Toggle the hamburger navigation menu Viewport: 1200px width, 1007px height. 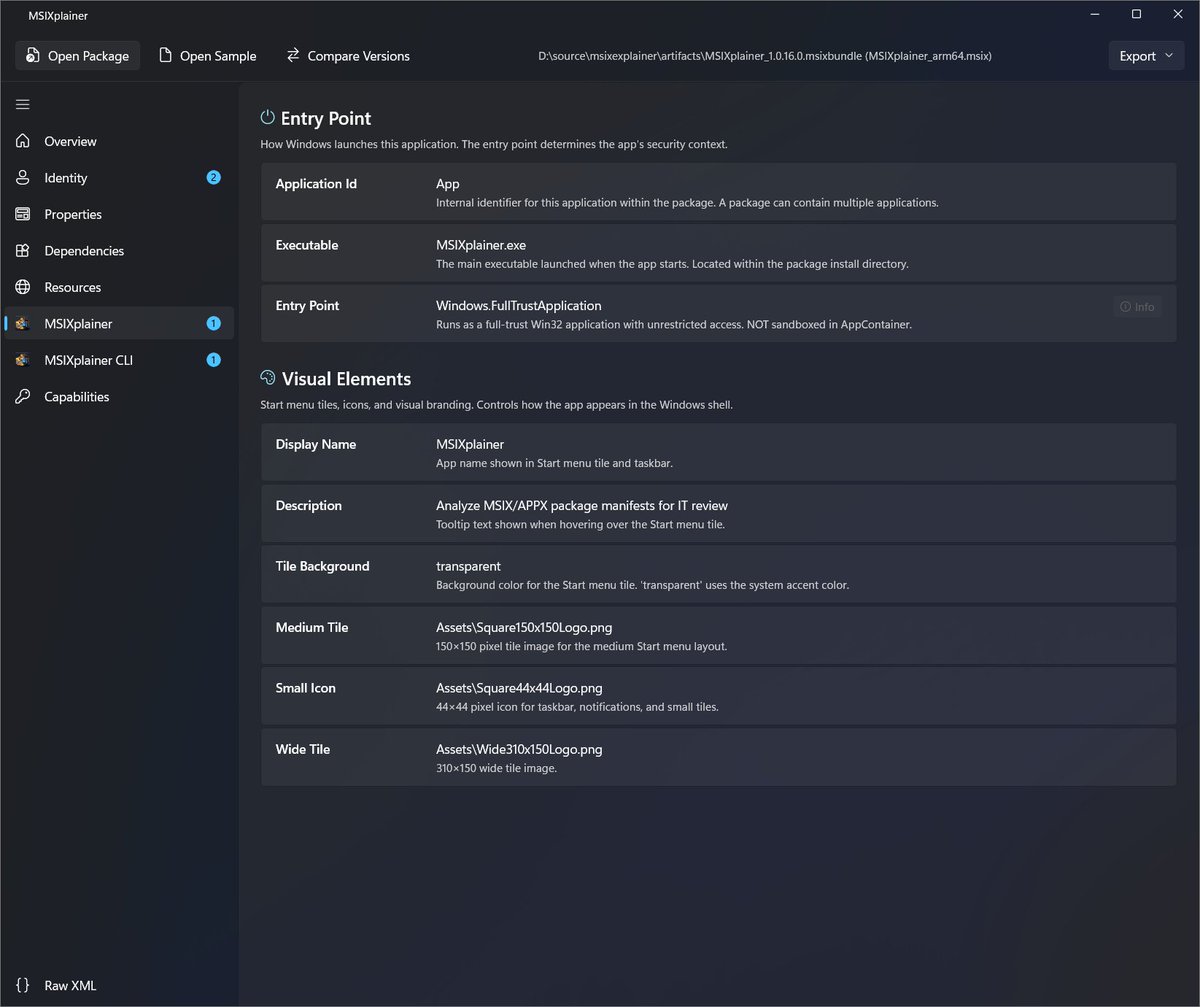(22, 104)
